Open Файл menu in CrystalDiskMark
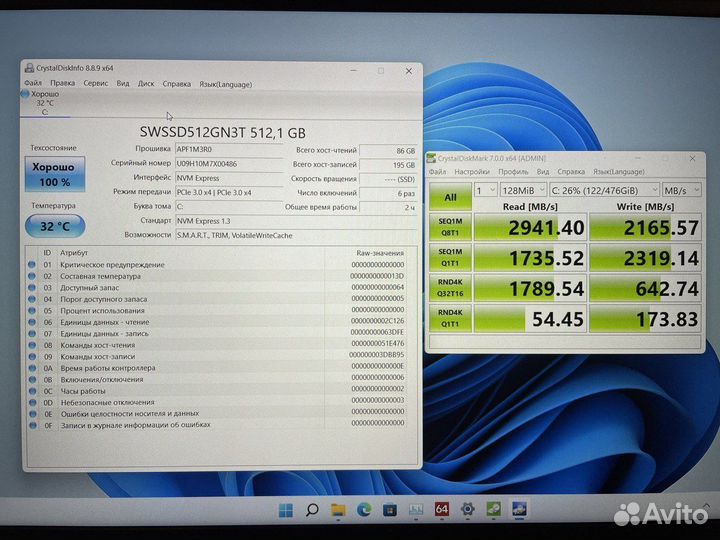This screenshot has width=720, height=540. pos(438,172)
